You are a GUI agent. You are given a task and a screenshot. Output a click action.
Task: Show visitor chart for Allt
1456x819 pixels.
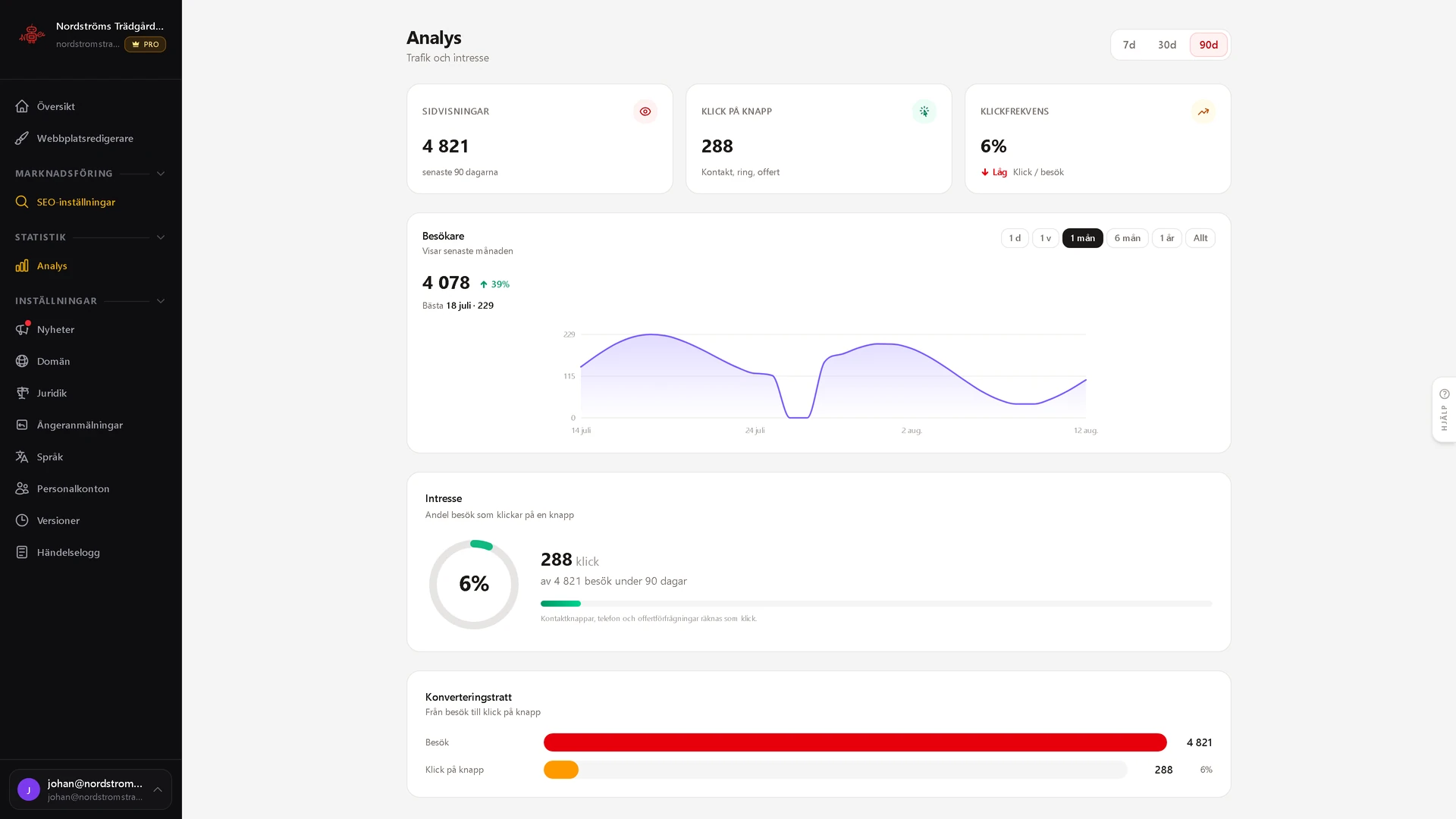1200,238
